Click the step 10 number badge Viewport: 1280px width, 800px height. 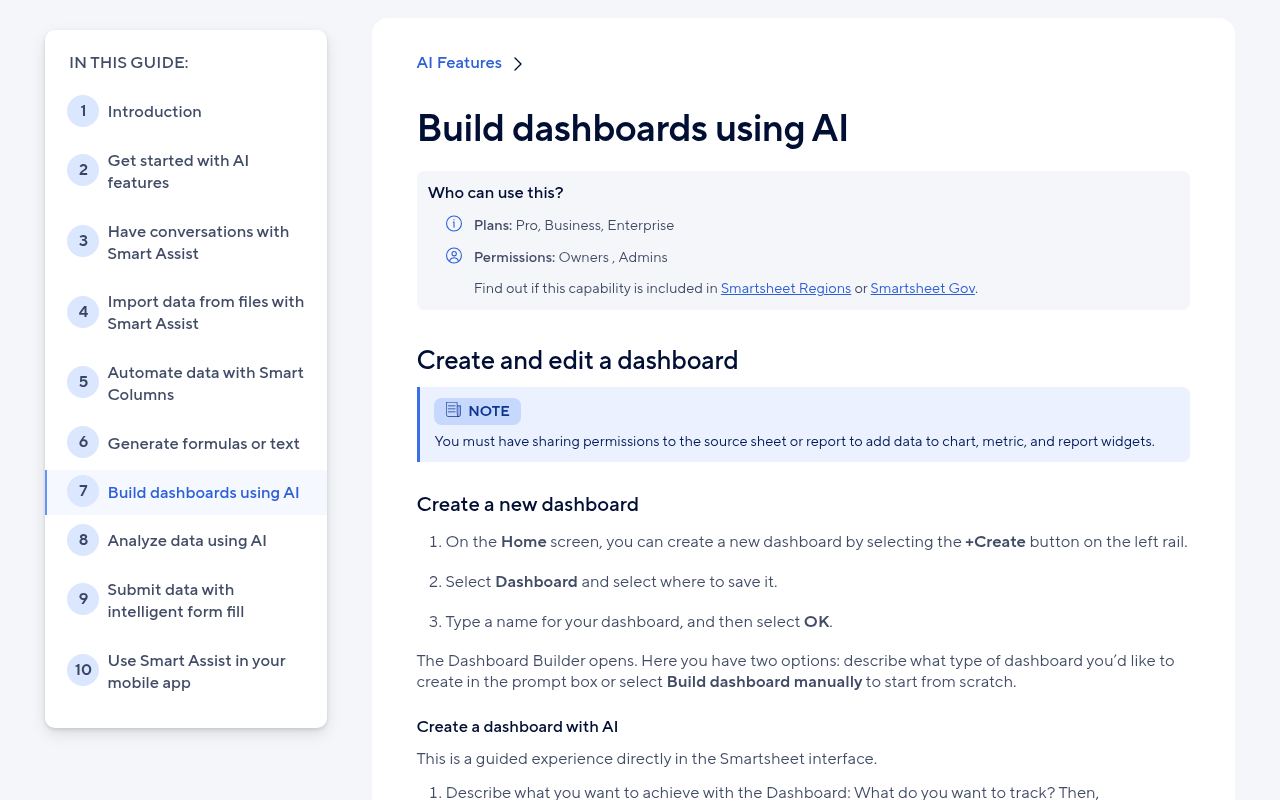pyautogui.click(x=83, y=670)
